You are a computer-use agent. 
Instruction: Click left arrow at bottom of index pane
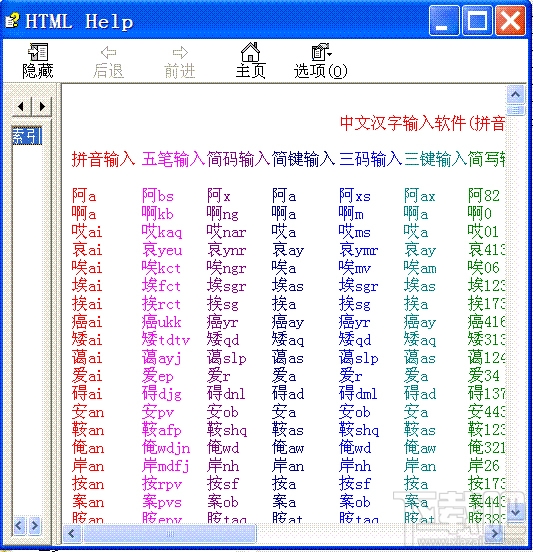coord(19,526)
